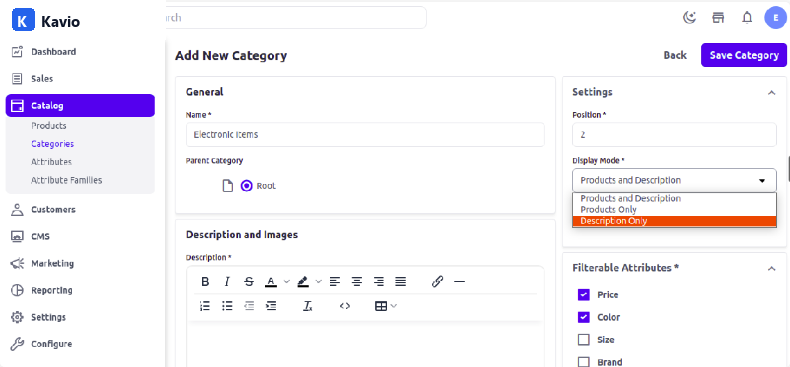This screenshot has height=367, width=790.
Task: Click the text color icon
Action: click(271, 281)
